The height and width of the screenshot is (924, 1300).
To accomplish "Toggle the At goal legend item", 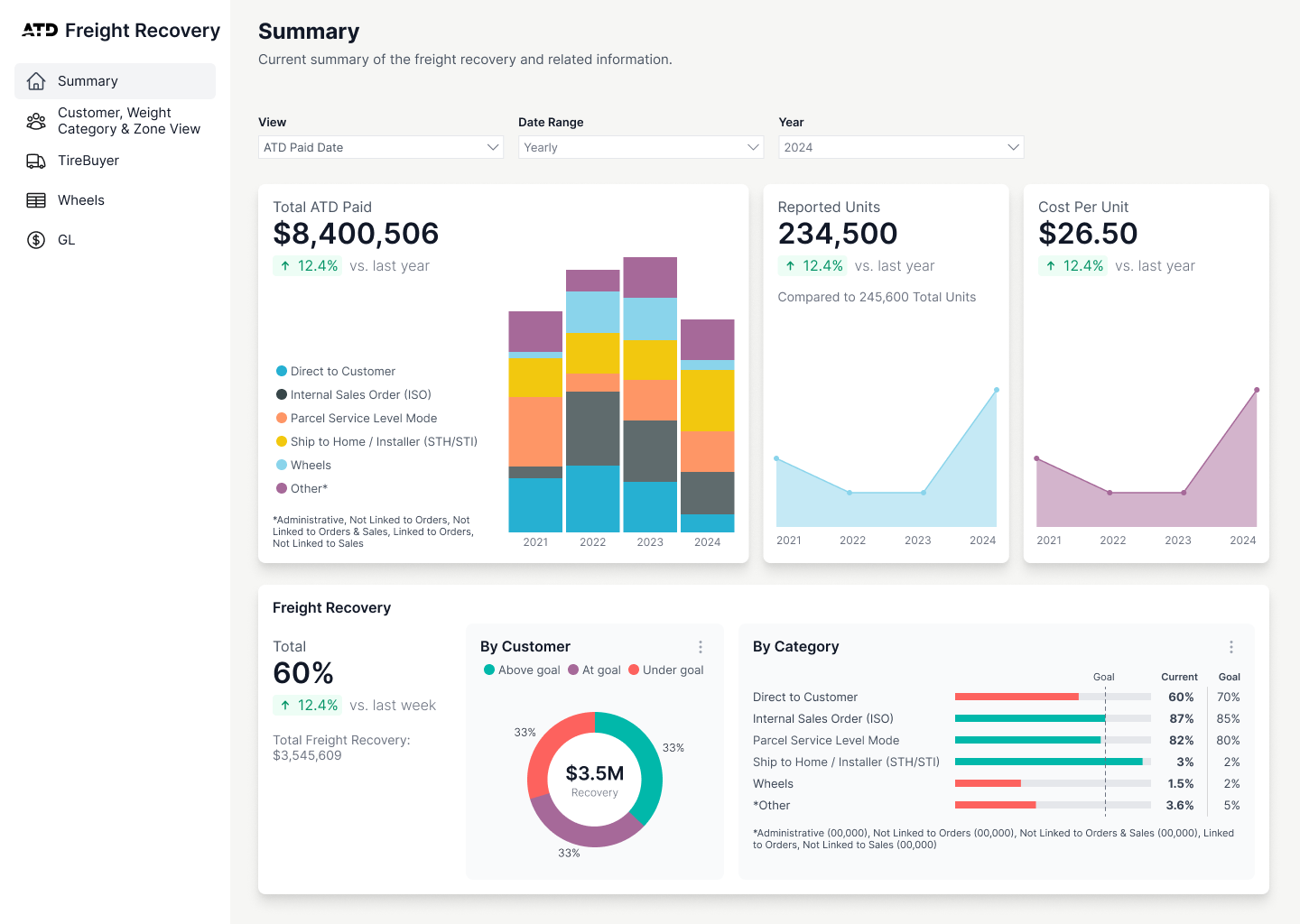I will [x=594, y=670].
